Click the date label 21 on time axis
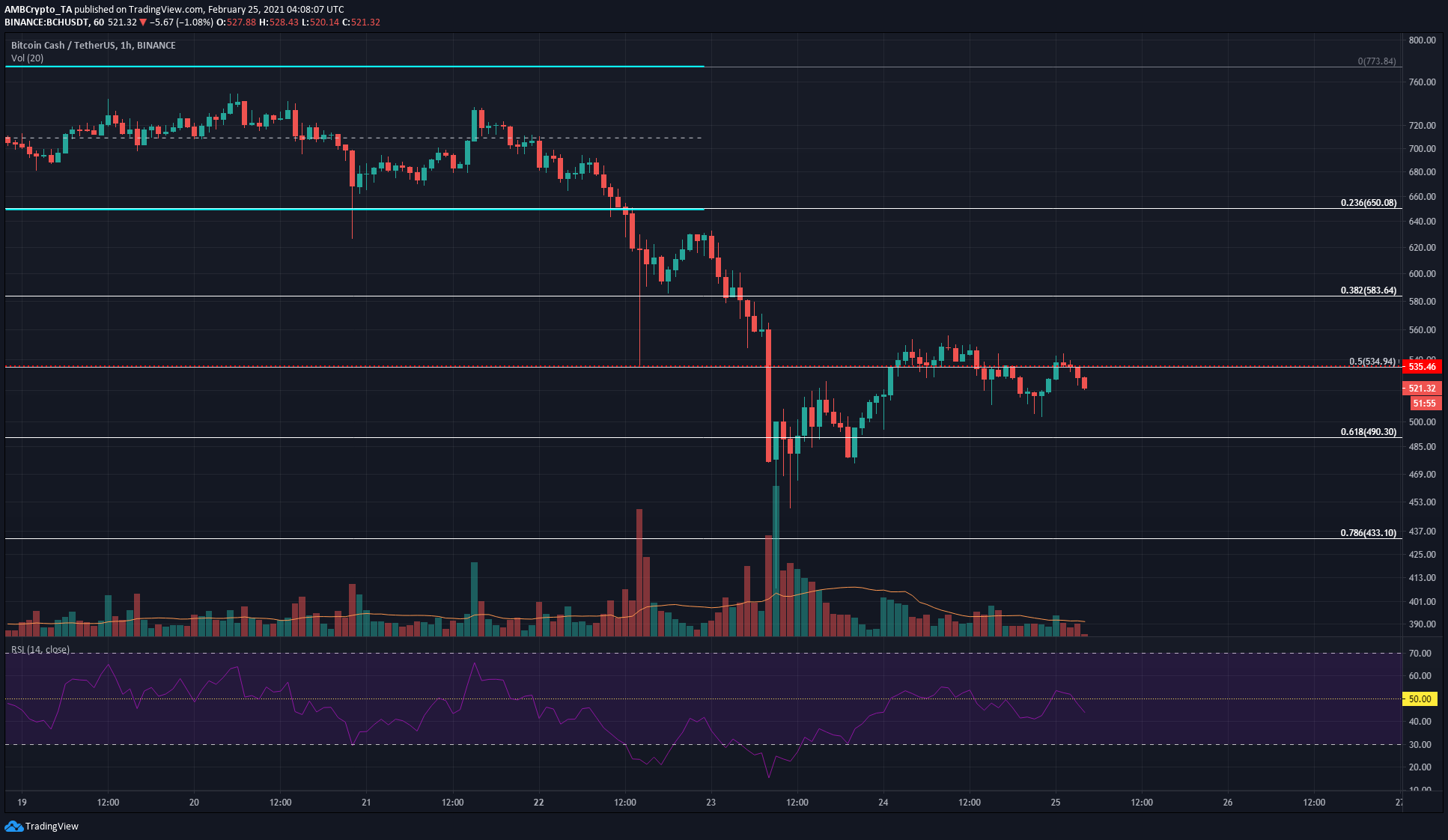Image resolution: width=1448 pixels, height=840 pixels. coord(366,803)
